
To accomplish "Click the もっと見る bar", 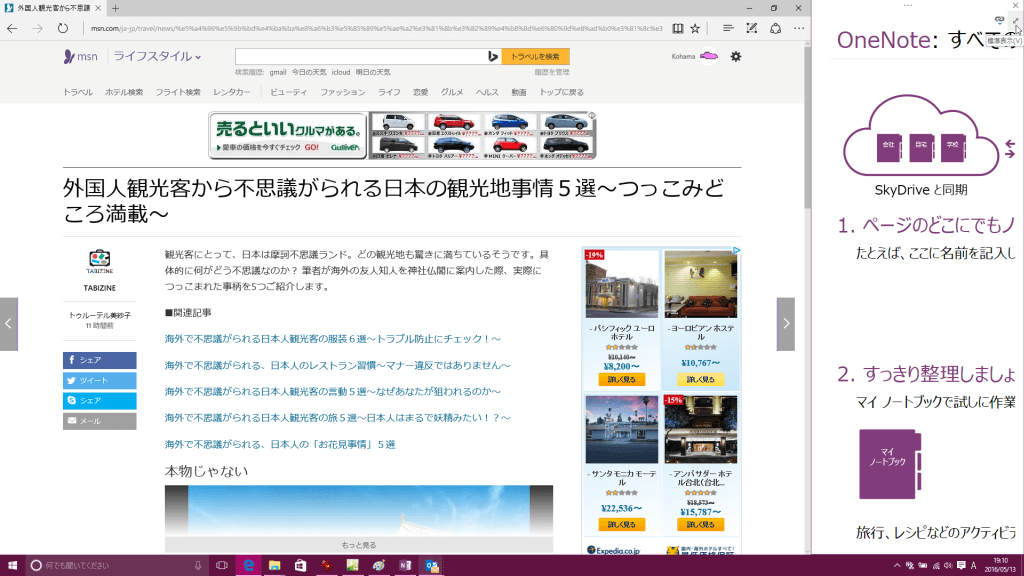I will tap(359, 545).
